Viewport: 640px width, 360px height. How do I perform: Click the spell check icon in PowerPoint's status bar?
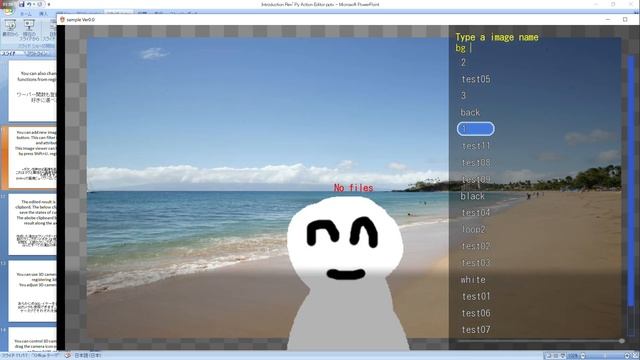[68, 356]
